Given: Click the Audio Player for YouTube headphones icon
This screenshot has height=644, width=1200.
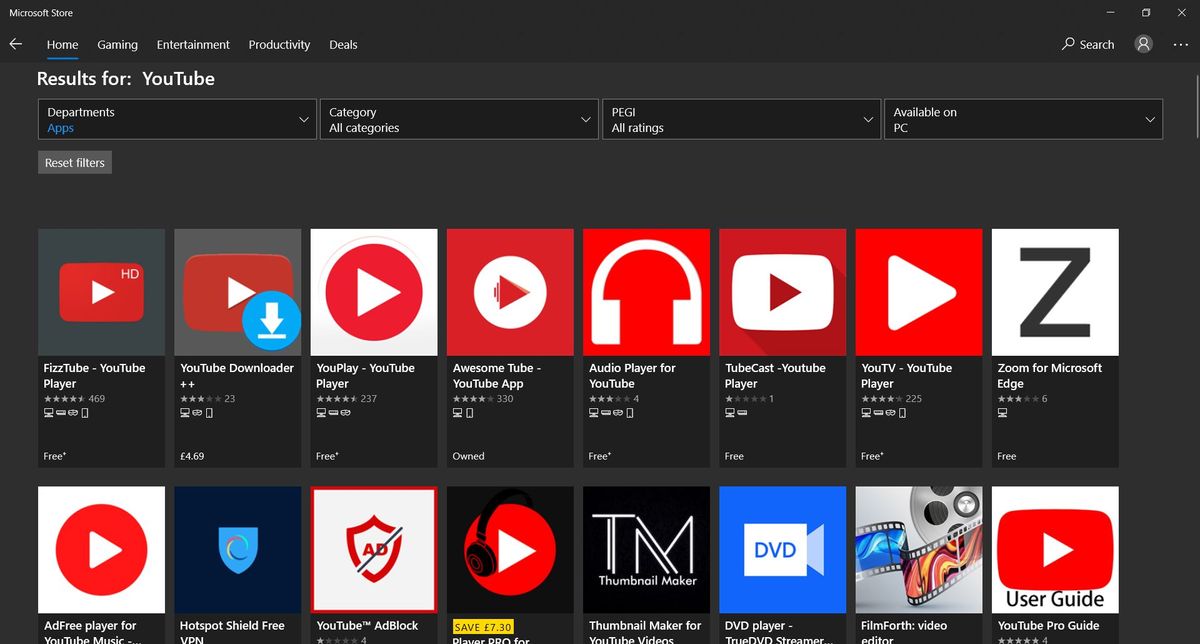Looking at the screenshot, I should coord(646,292).
